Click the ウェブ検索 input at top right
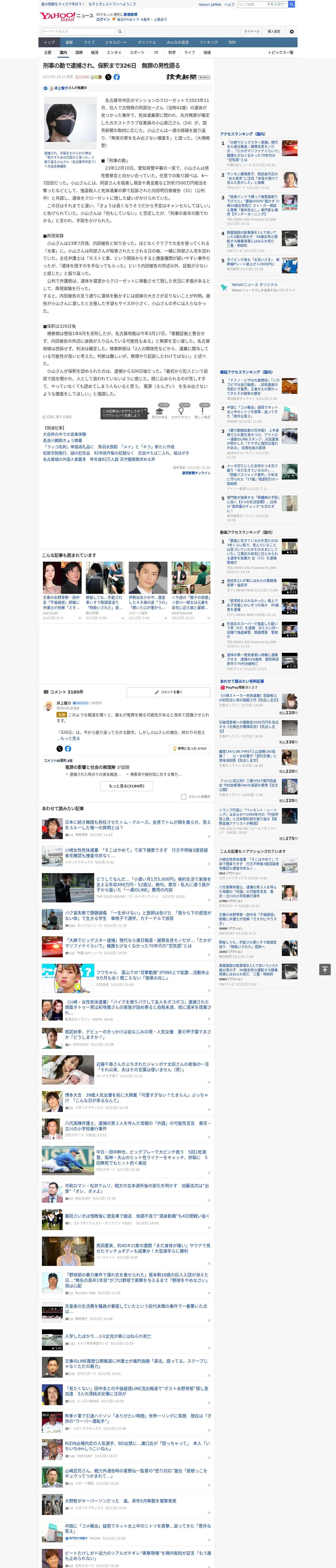This screenshot has width=336, height=1568. click(253, 4)
